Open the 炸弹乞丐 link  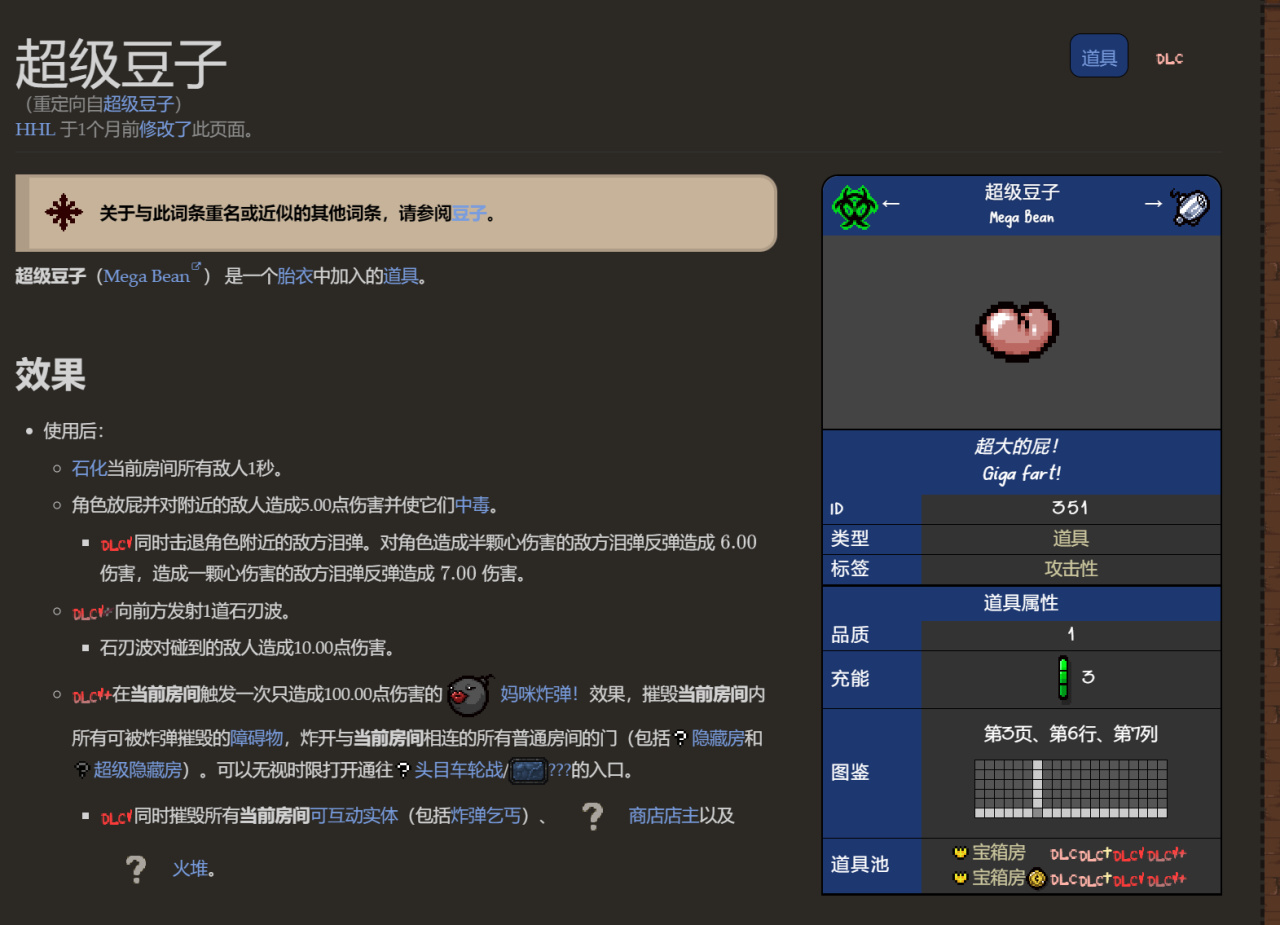pyautogui.click(x=486, y=816)
